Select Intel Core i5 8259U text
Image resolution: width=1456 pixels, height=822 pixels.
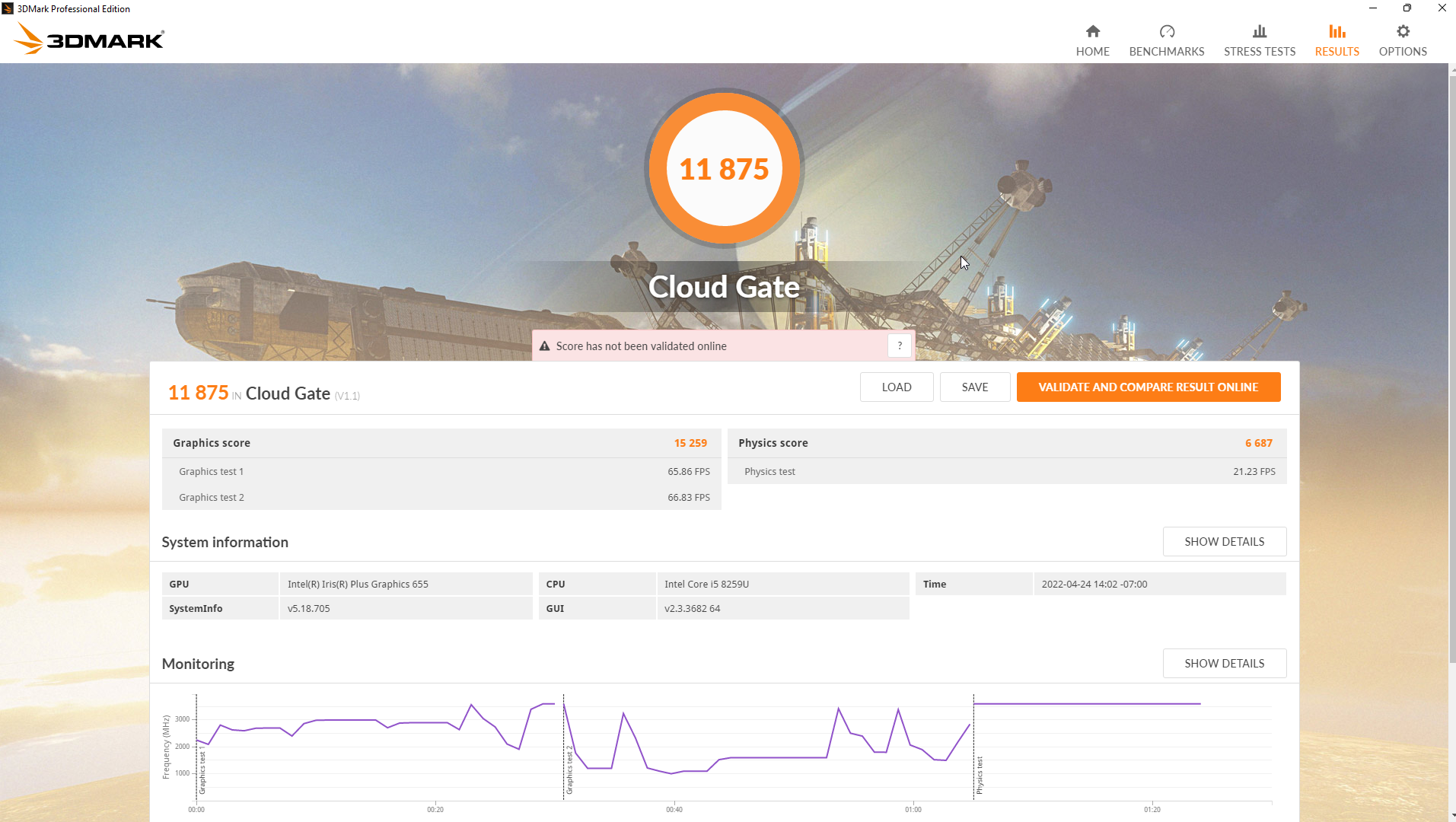[x=706, y=584]
